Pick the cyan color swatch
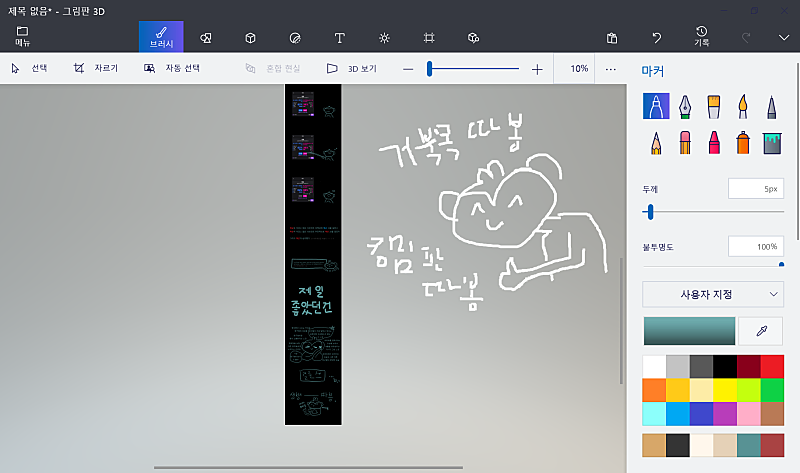The image size is (800, 473). [654, 414]
